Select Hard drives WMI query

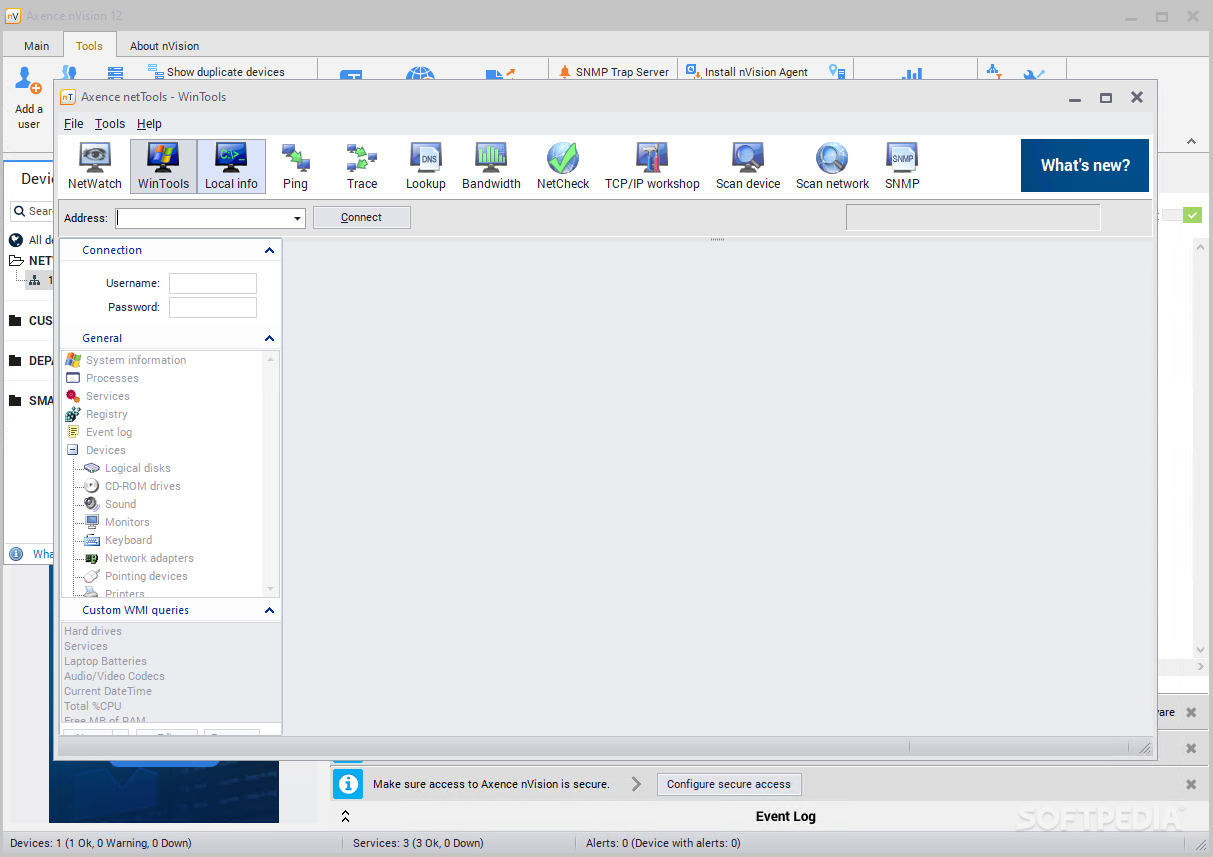click(x=93, y=631)
